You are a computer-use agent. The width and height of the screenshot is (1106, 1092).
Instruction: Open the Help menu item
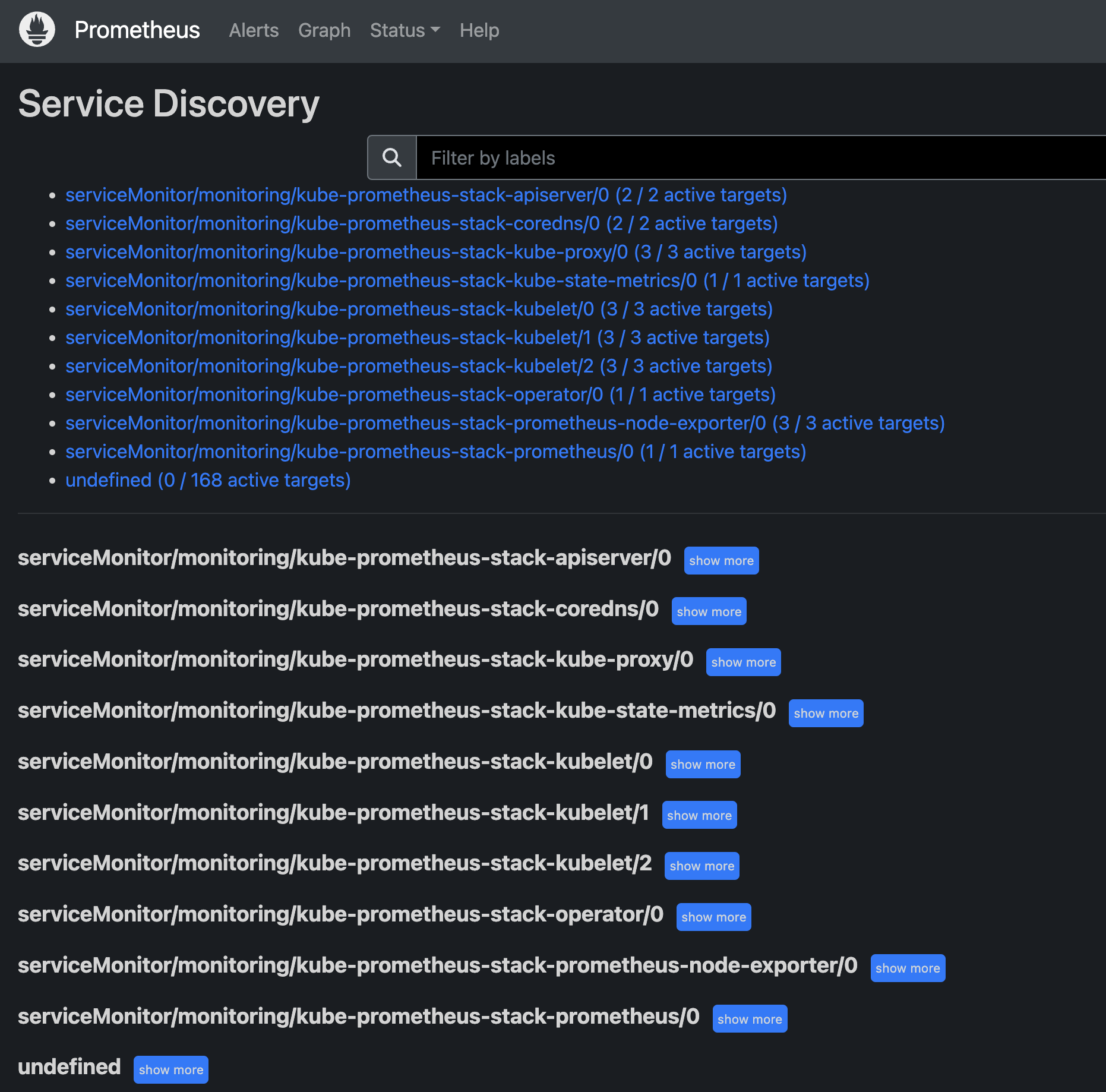479,30
